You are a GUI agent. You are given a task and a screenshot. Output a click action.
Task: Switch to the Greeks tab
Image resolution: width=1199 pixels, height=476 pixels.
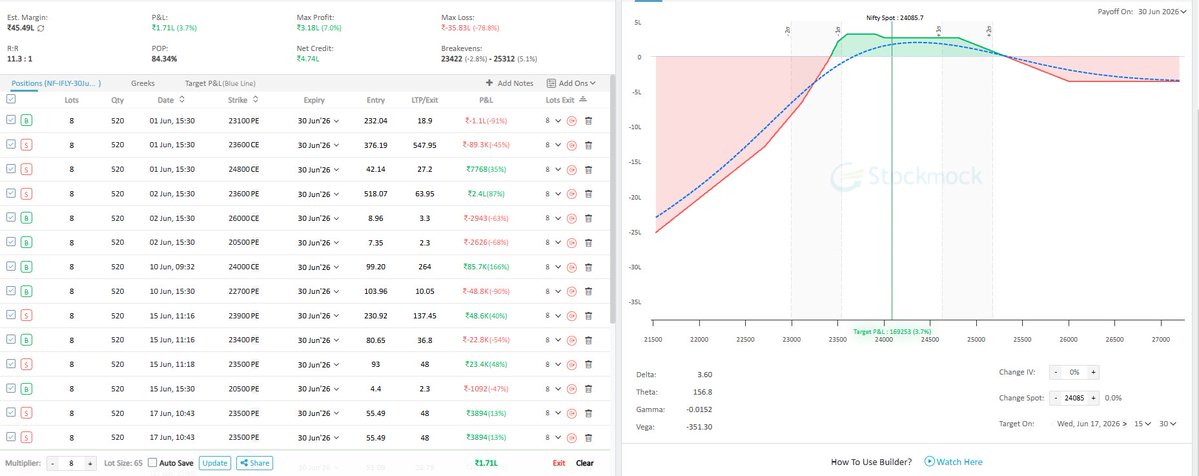(x=143, y=83)
